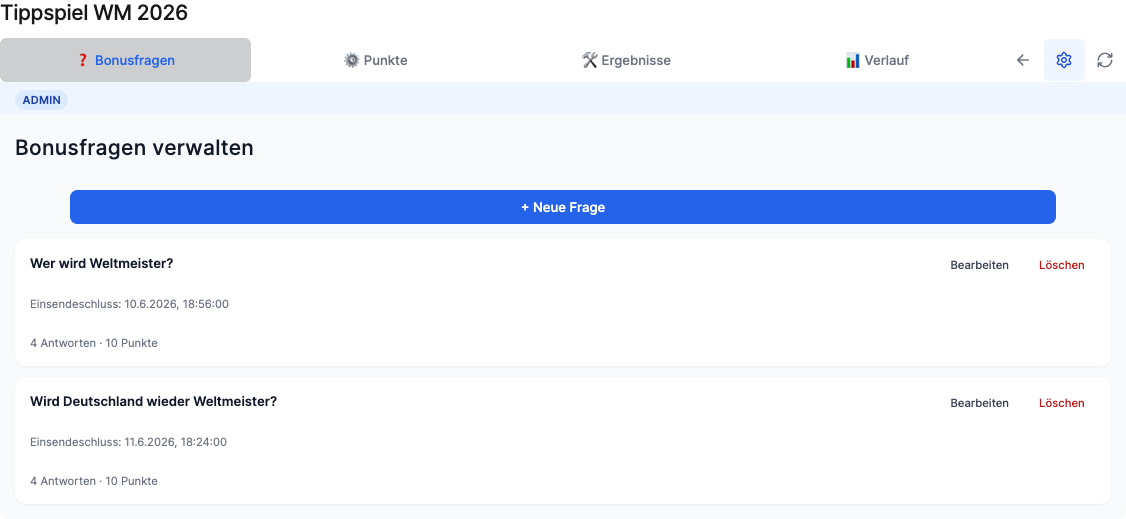Select the Verlauf tab

coord(877,60)
